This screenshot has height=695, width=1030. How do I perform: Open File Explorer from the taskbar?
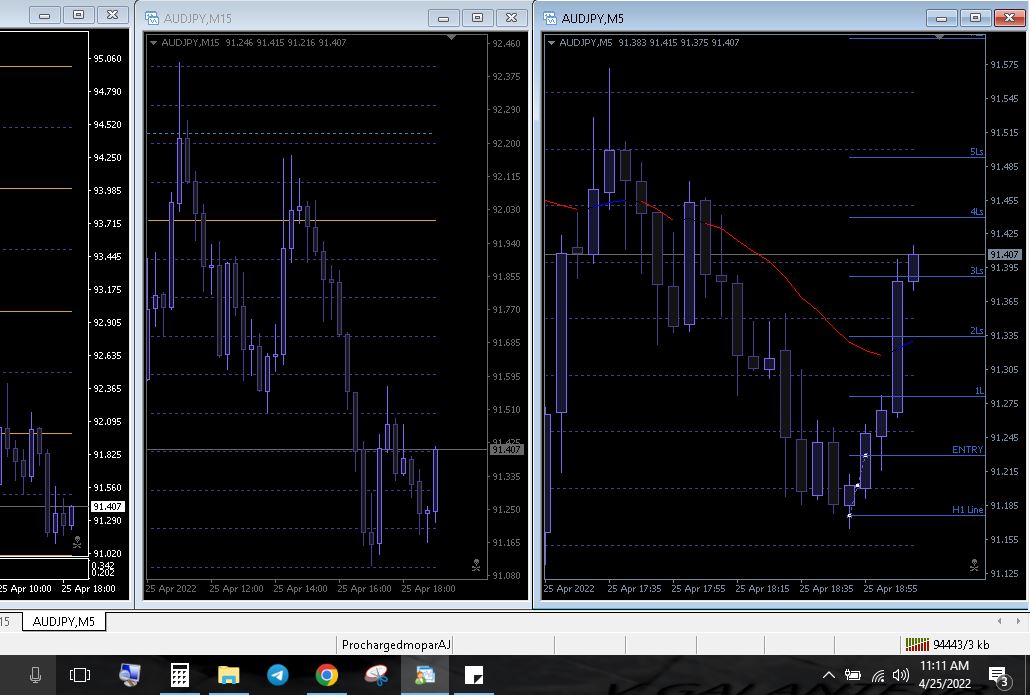(x=229, y=675)
